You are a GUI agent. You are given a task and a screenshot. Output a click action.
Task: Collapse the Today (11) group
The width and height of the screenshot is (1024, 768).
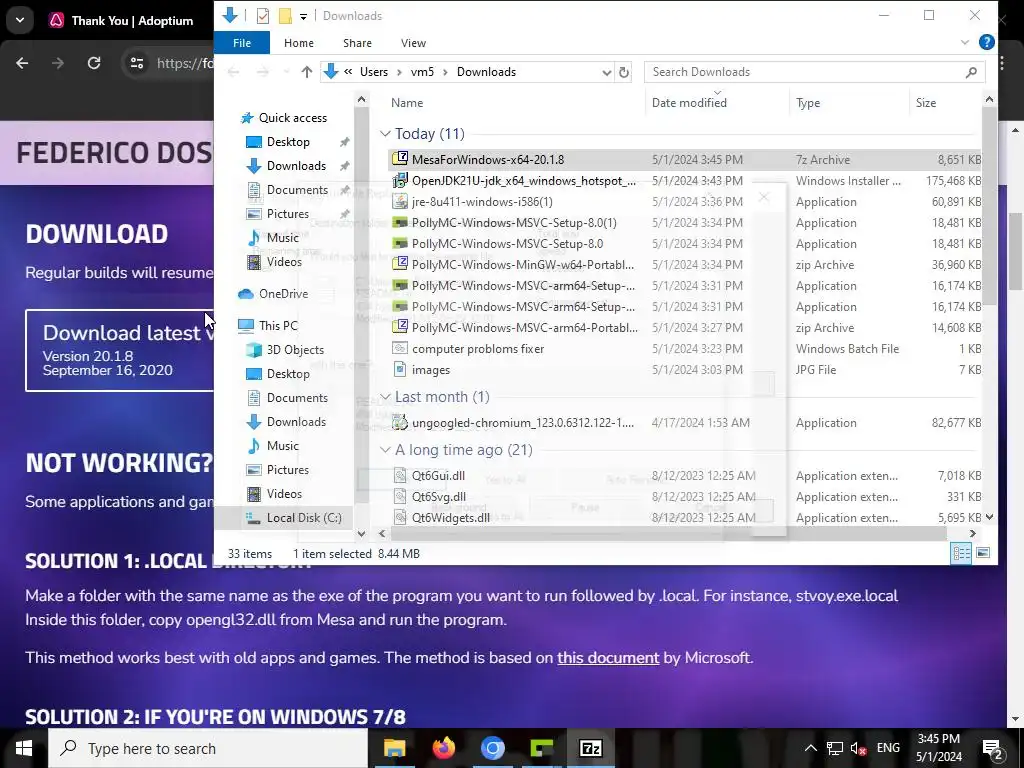point(385,134)
